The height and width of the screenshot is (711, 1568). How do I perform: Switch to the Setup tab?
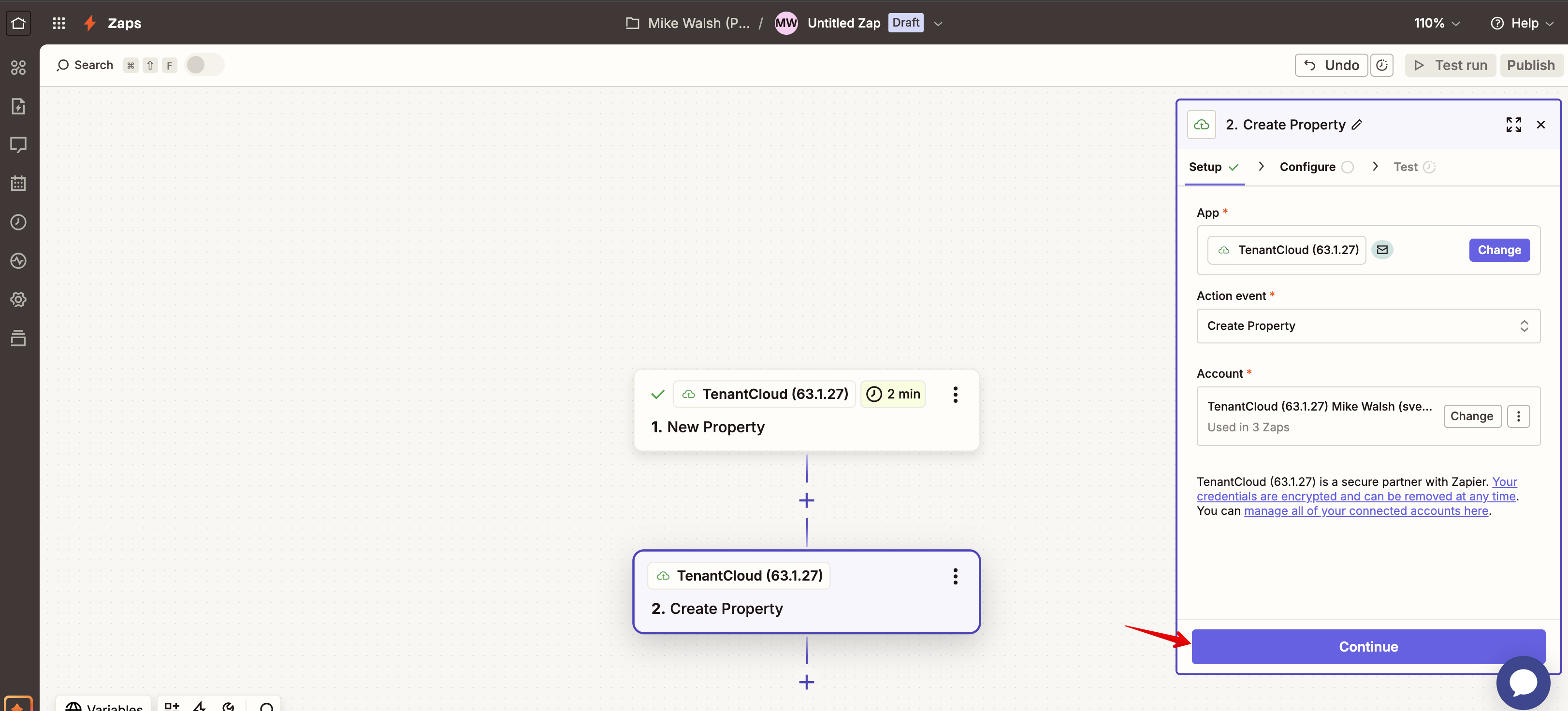(x=1214, y=167)
